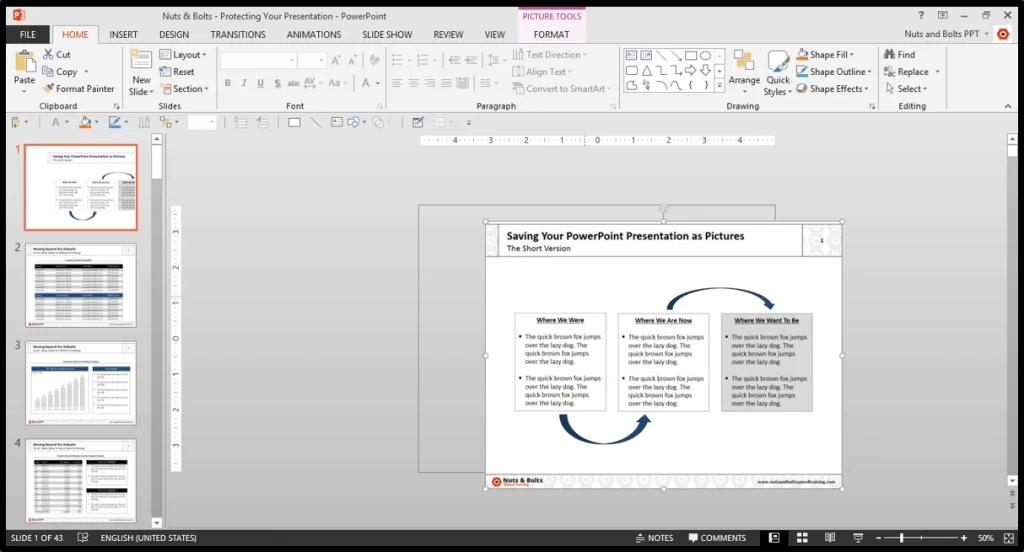
Task: Select slide 3 thumbnail with chart
Action: [x=81, y=383]
